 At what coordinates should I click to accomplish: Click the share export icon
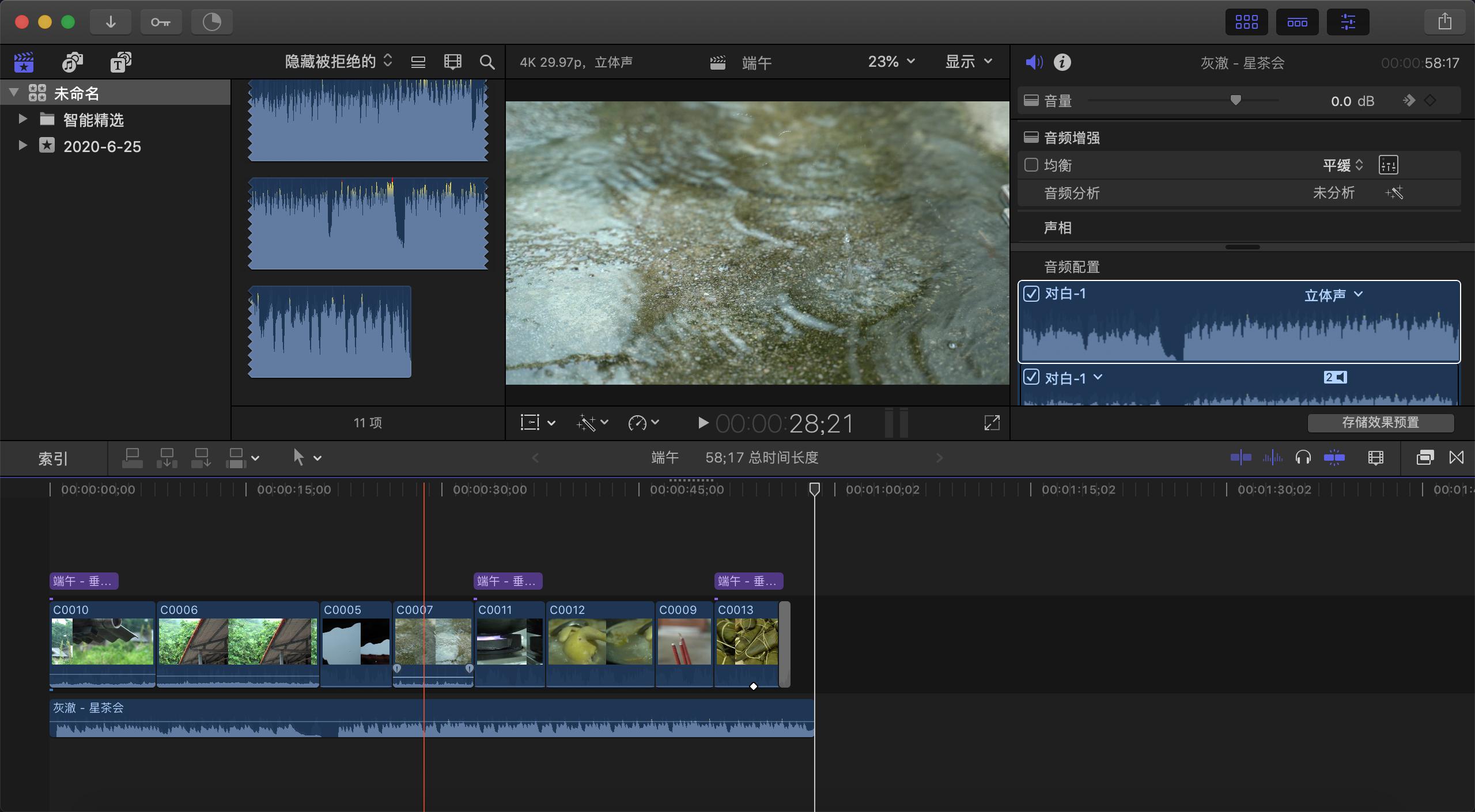[x=1444, y=22]
